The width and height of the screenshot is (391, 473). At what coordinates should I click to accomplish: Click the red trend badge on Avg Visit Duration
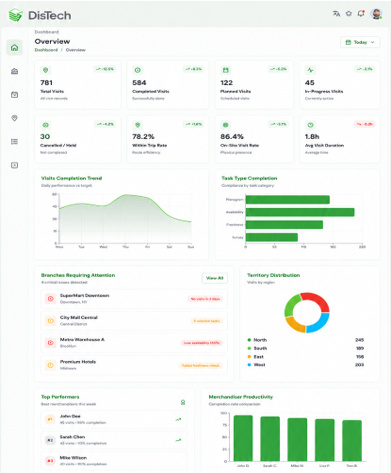click(364, 124)
